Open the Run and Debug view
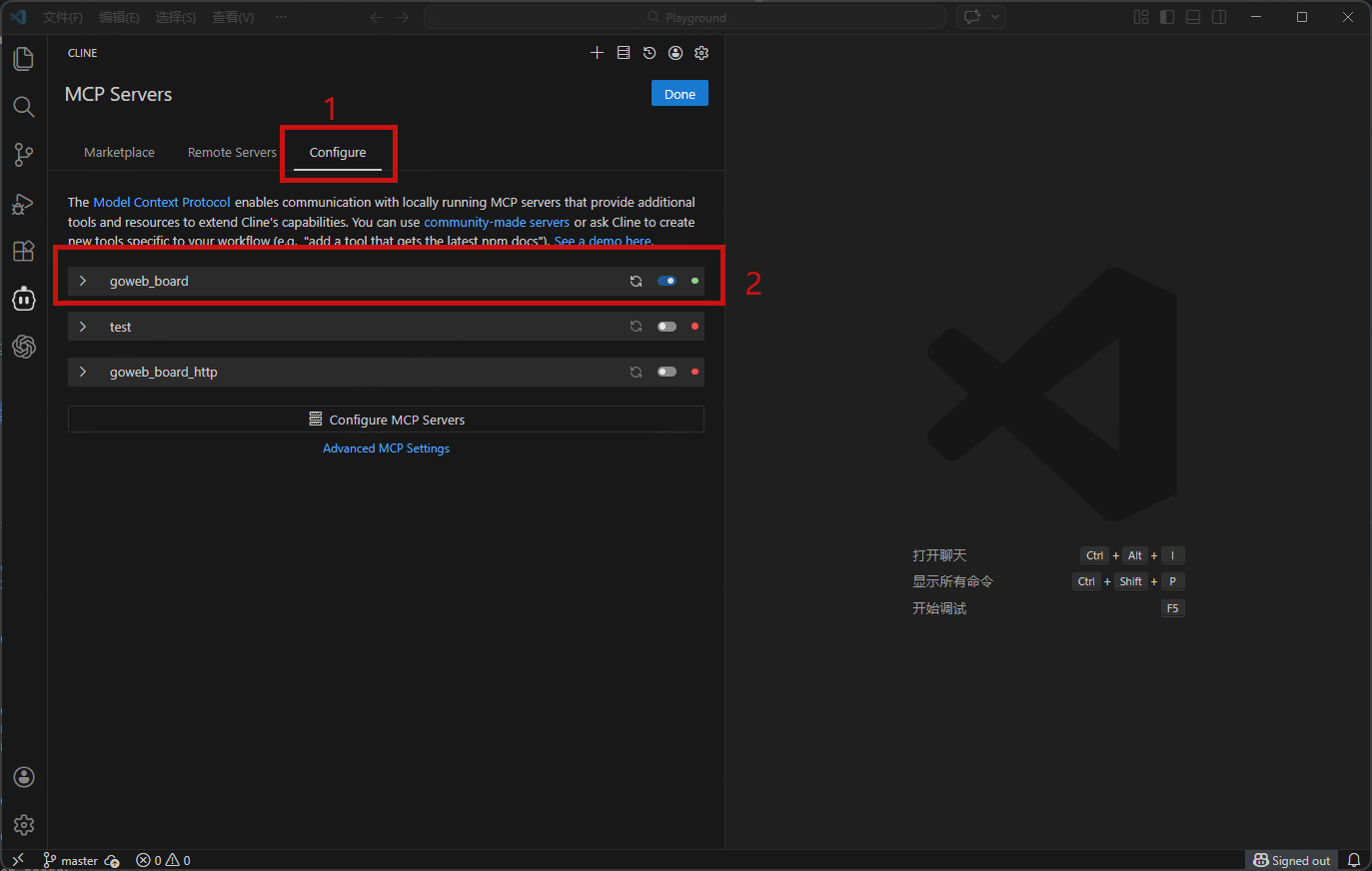 pos(24,204)
